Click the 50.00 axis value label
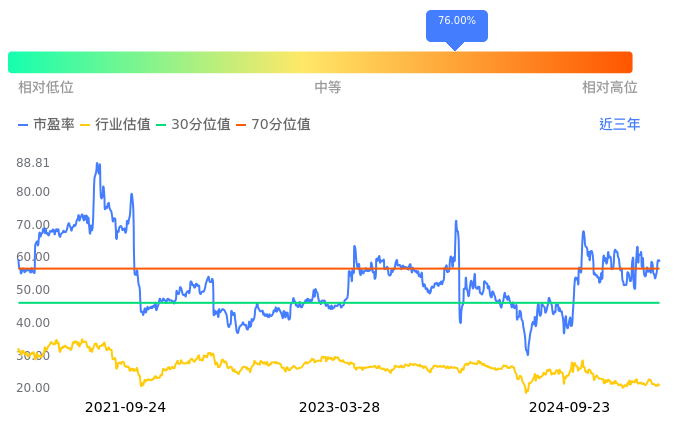 click(33, 290)
